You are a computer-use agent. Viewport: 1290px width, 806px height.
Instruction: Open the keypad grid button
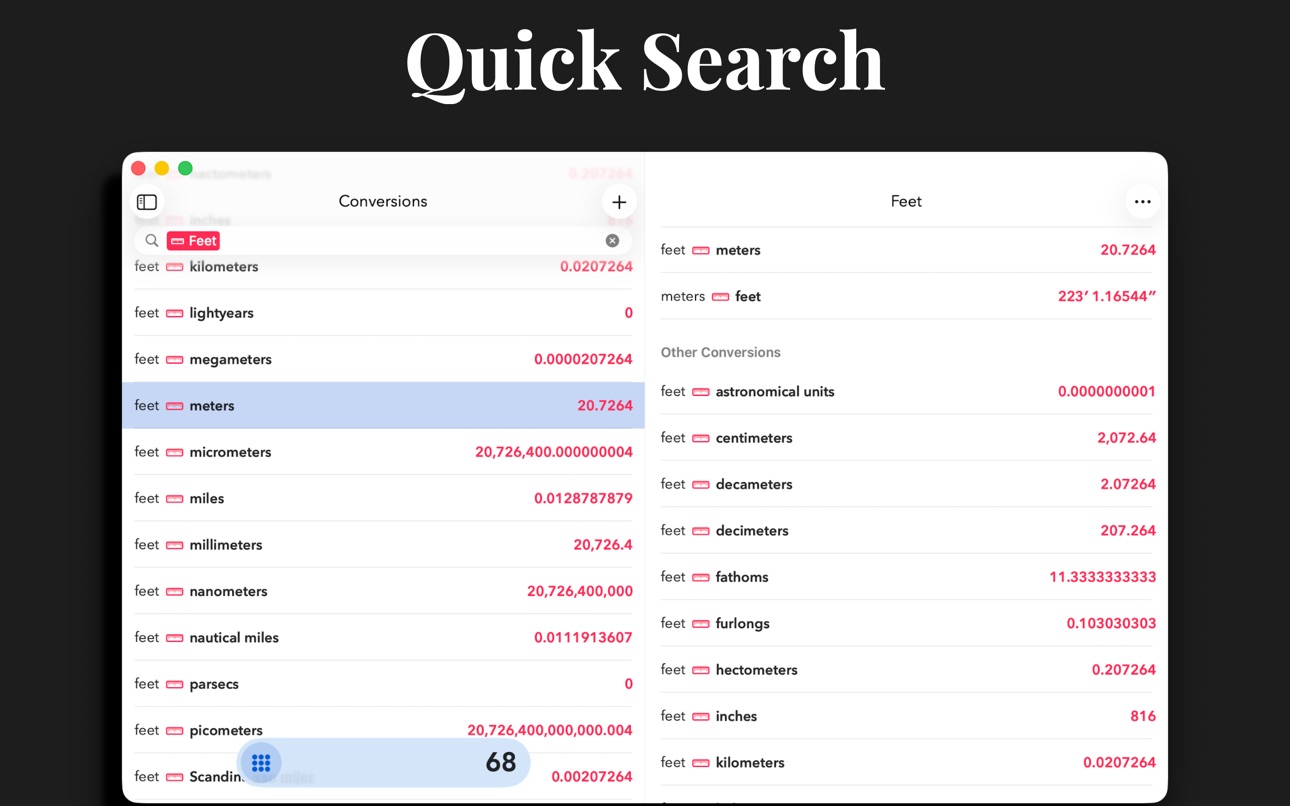(x=261, y=763)
